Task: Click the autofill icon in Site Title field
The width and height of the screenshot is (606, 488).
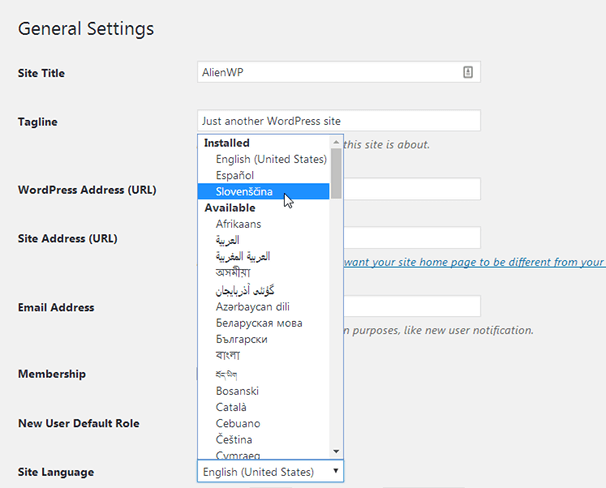Action: pyautogui.click(x=467, y=72)
